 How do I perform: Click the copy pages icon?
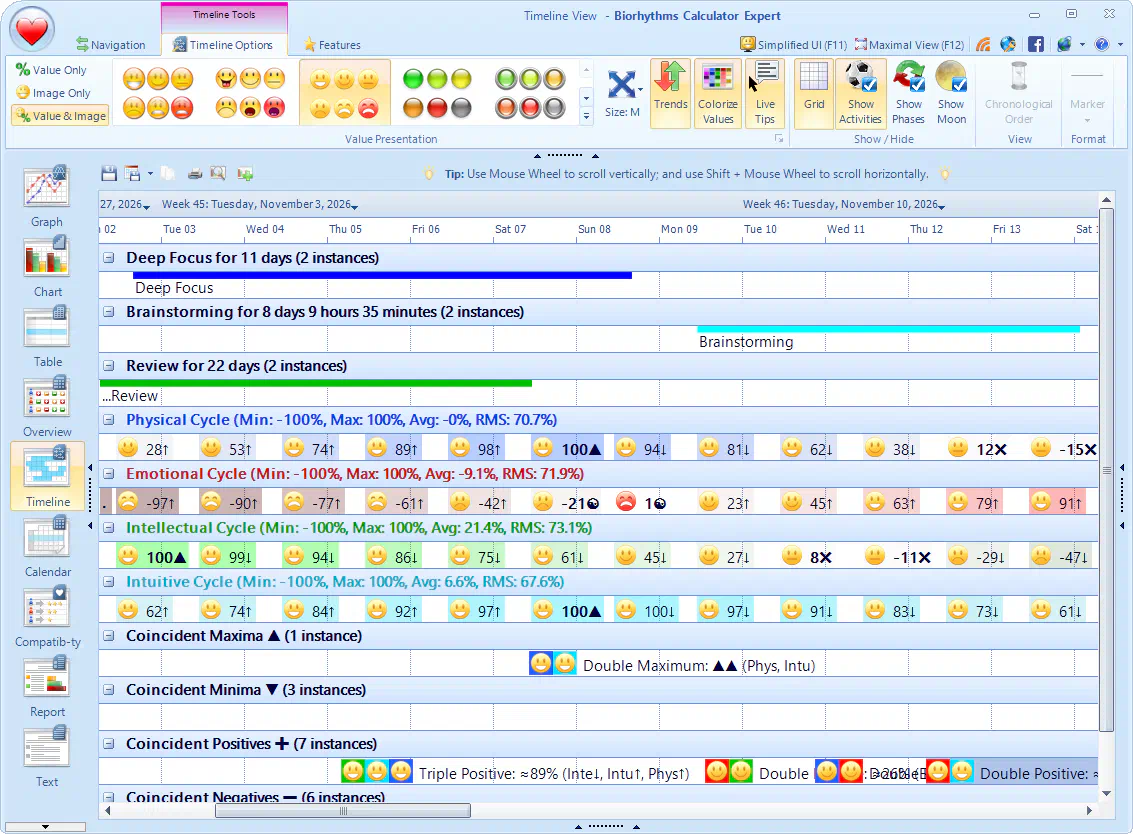pyautogui.click(x=168, y=173)
